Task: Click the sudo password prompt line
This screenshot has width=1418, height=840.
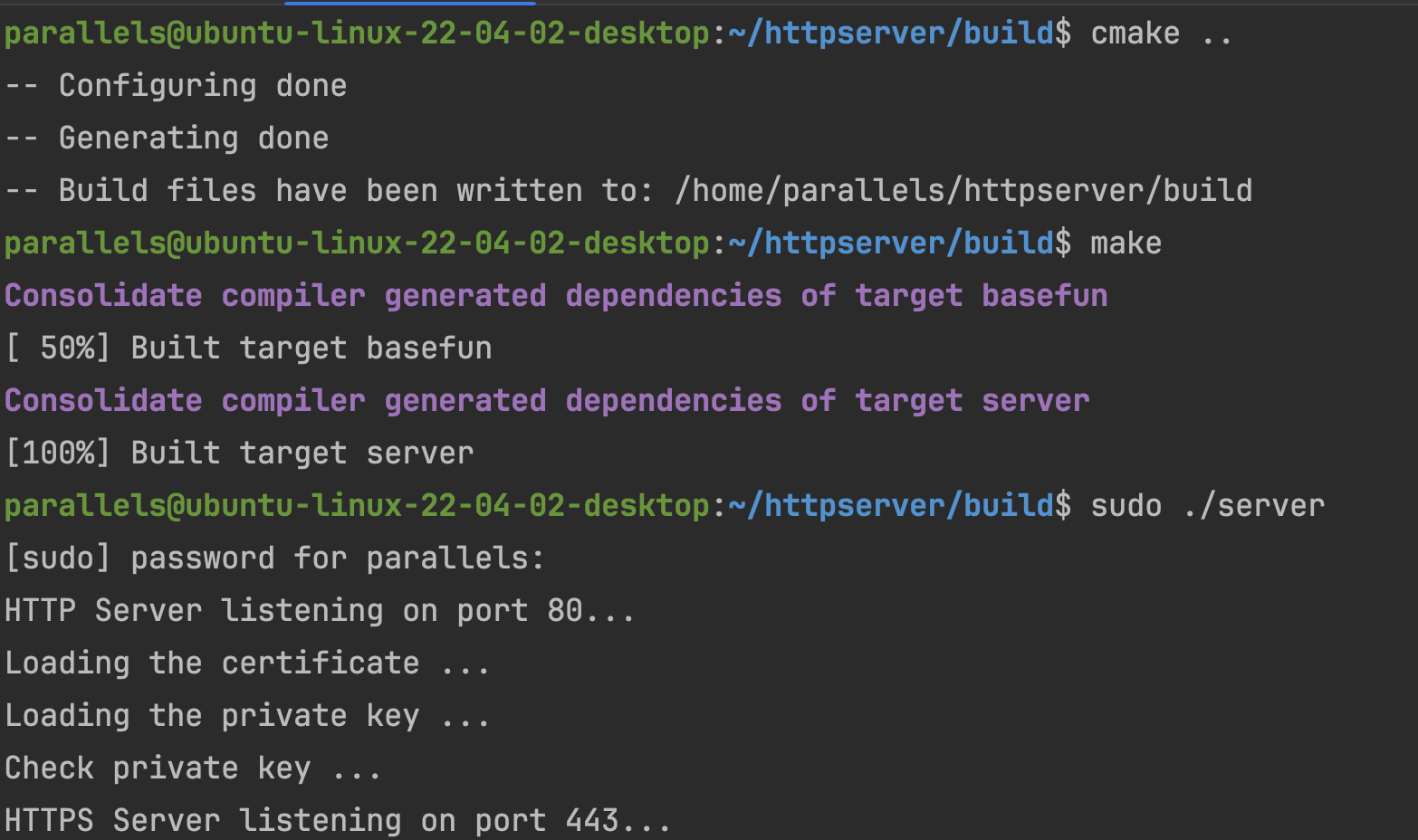Action: coord(273,558)
